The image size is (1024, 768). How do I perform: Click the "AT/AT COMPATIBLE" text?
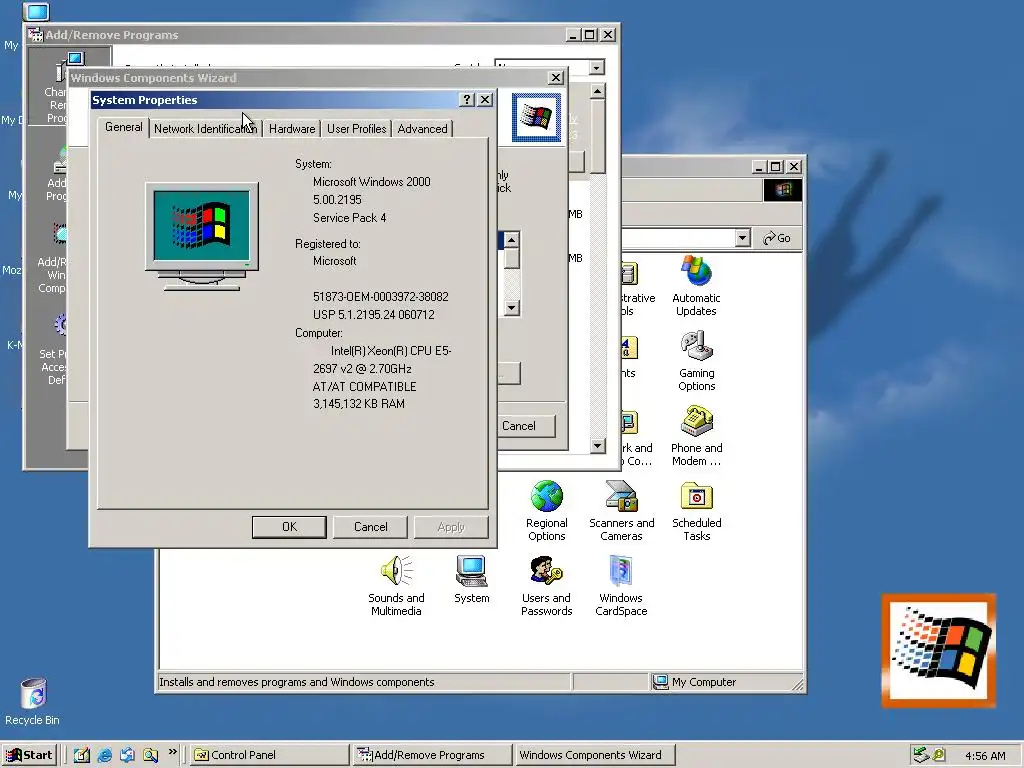coord(364,387)
